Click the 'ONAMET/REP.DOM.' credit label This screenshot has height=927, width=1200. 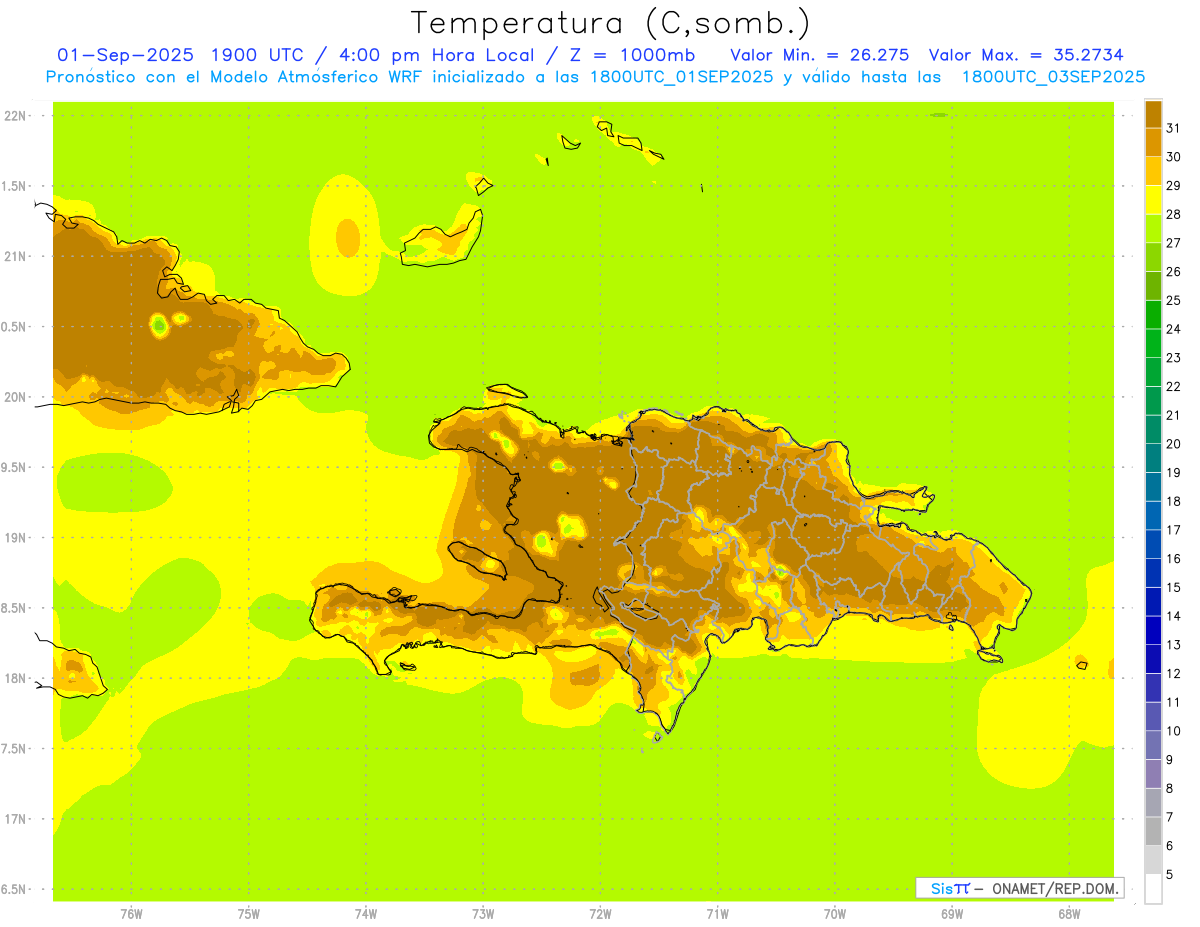(1055, 888)
